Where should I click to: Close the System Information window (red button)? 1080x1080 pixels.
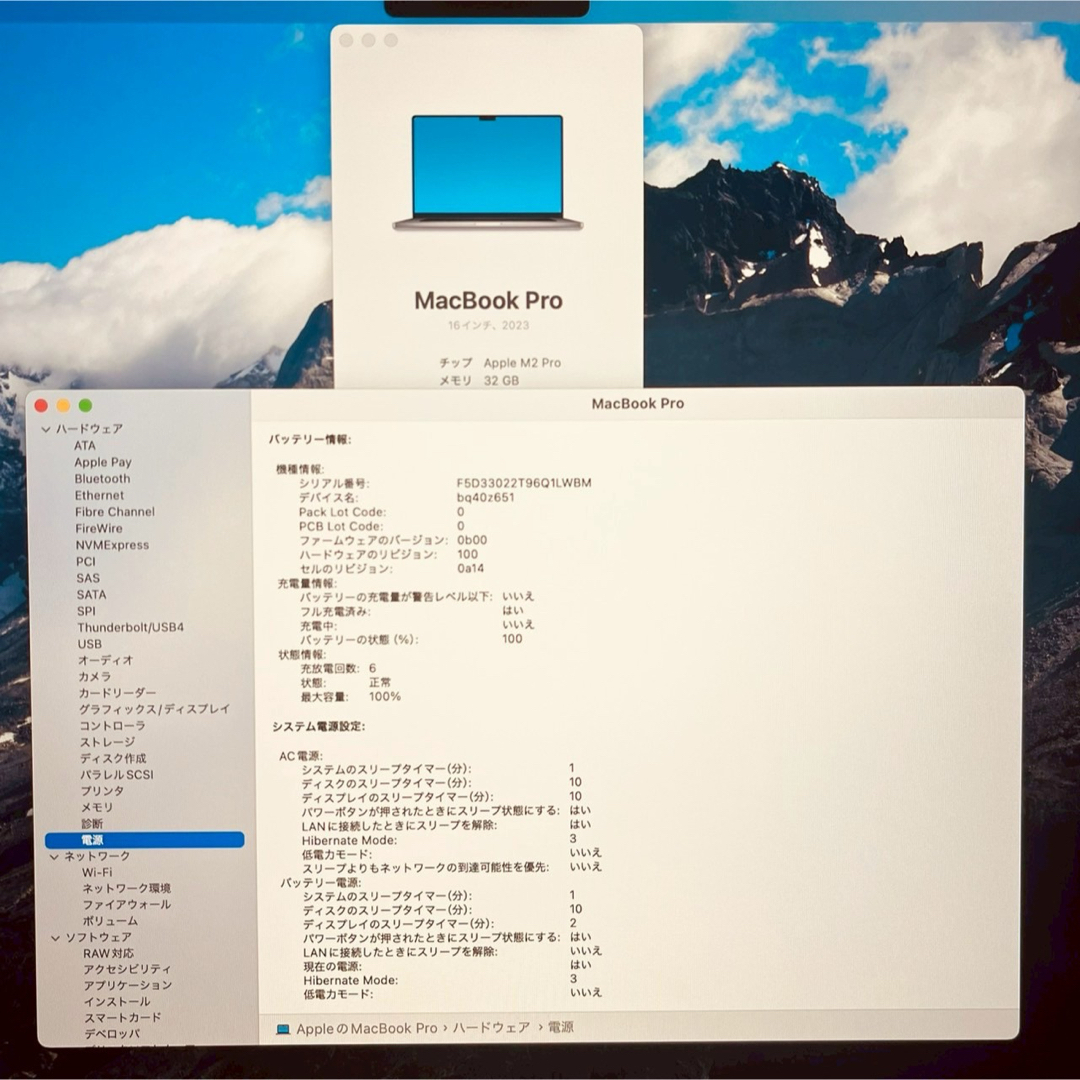click(x=41, y=406)
